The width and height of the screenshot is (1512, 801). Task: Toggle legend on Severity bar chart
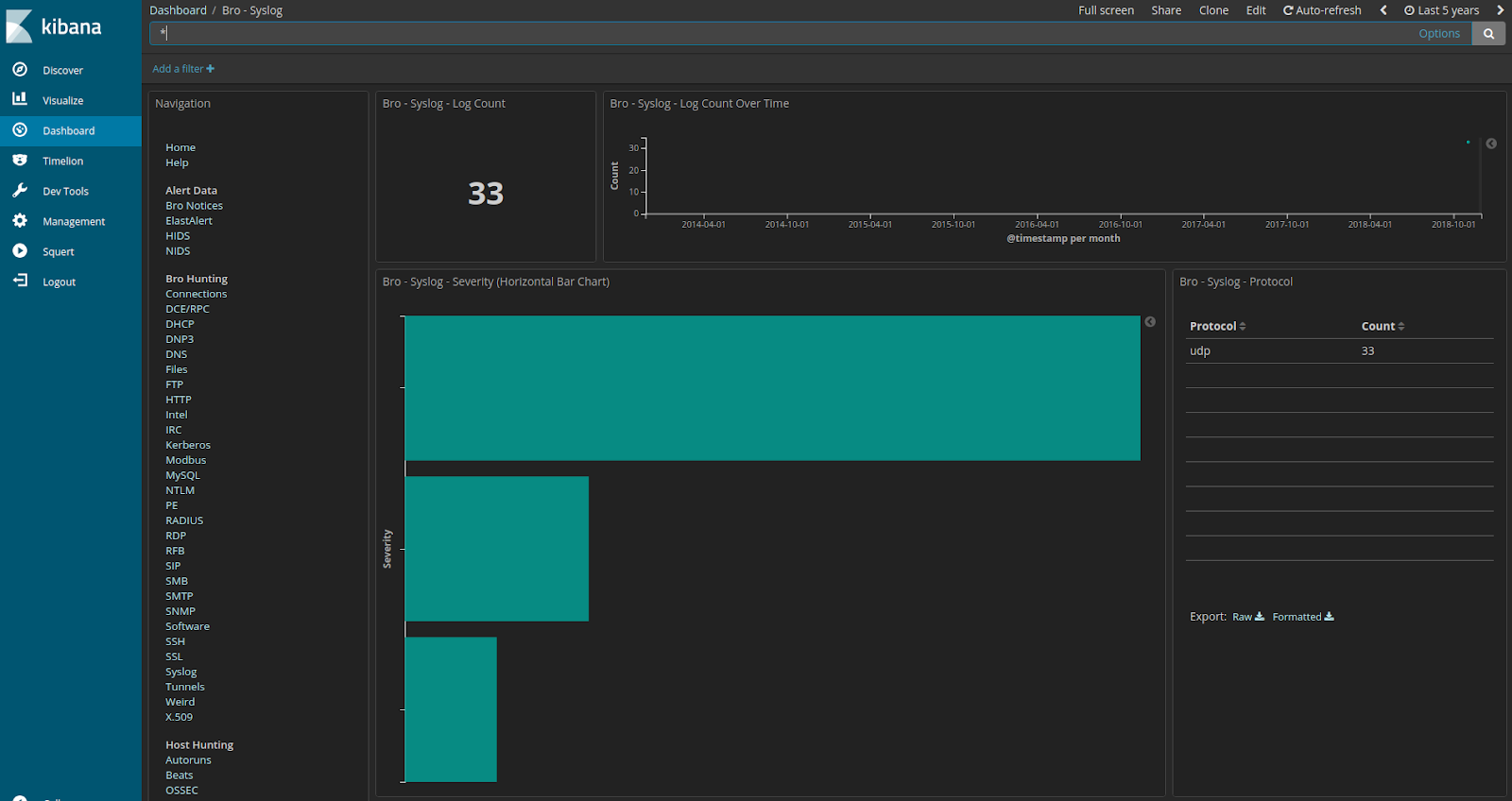click(x=1150, y=322)
